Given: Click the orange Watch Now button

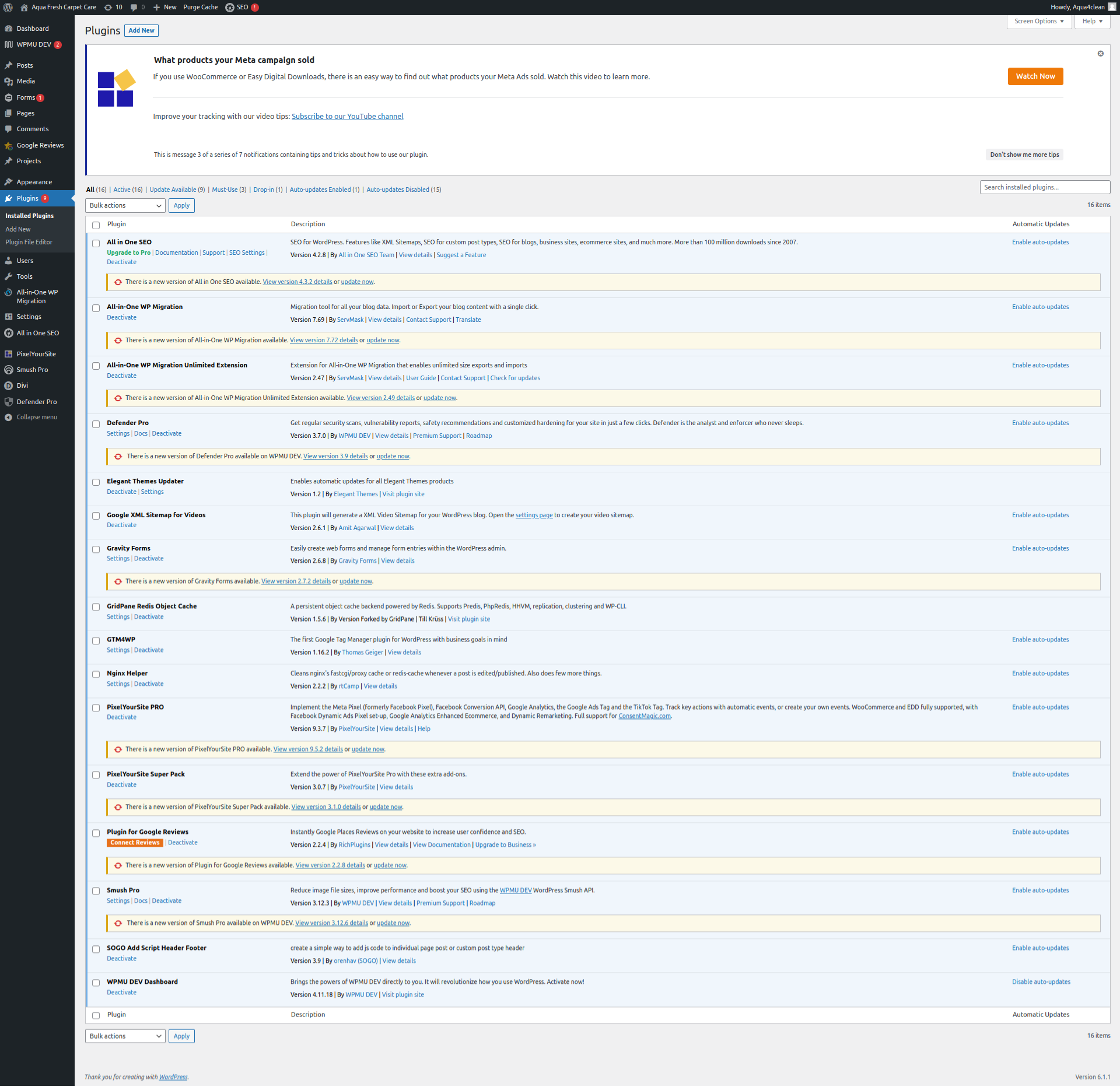Looking at the screenshot, I should [x=1035, y=76].
